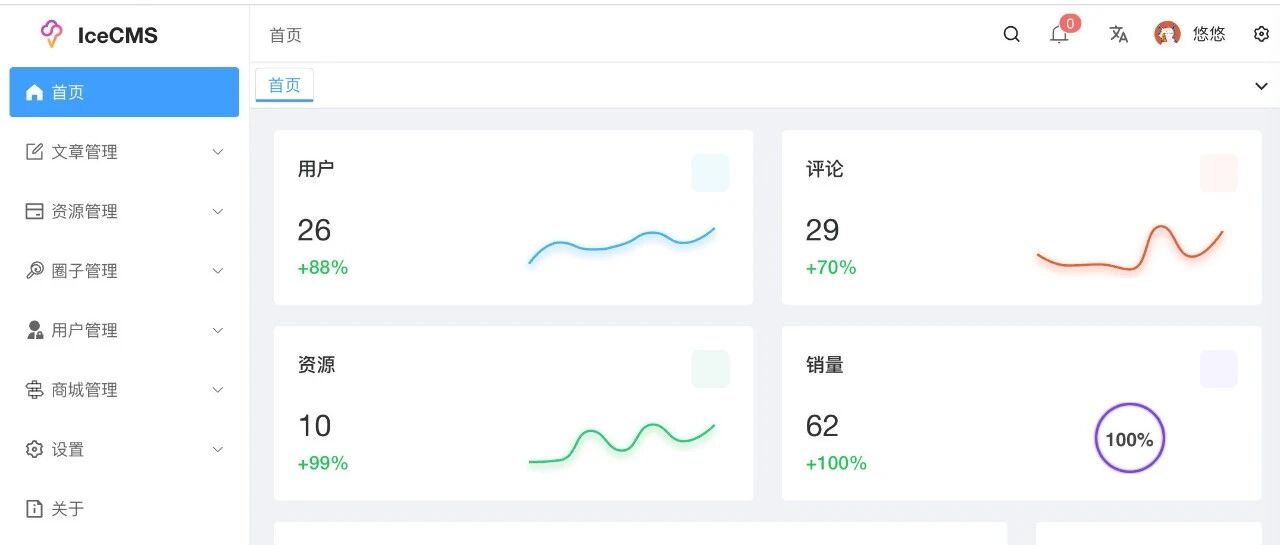This screenshot has height=545, width=1280.
Task: Click the 悠悠 username link
Action: click(1209, 34)
